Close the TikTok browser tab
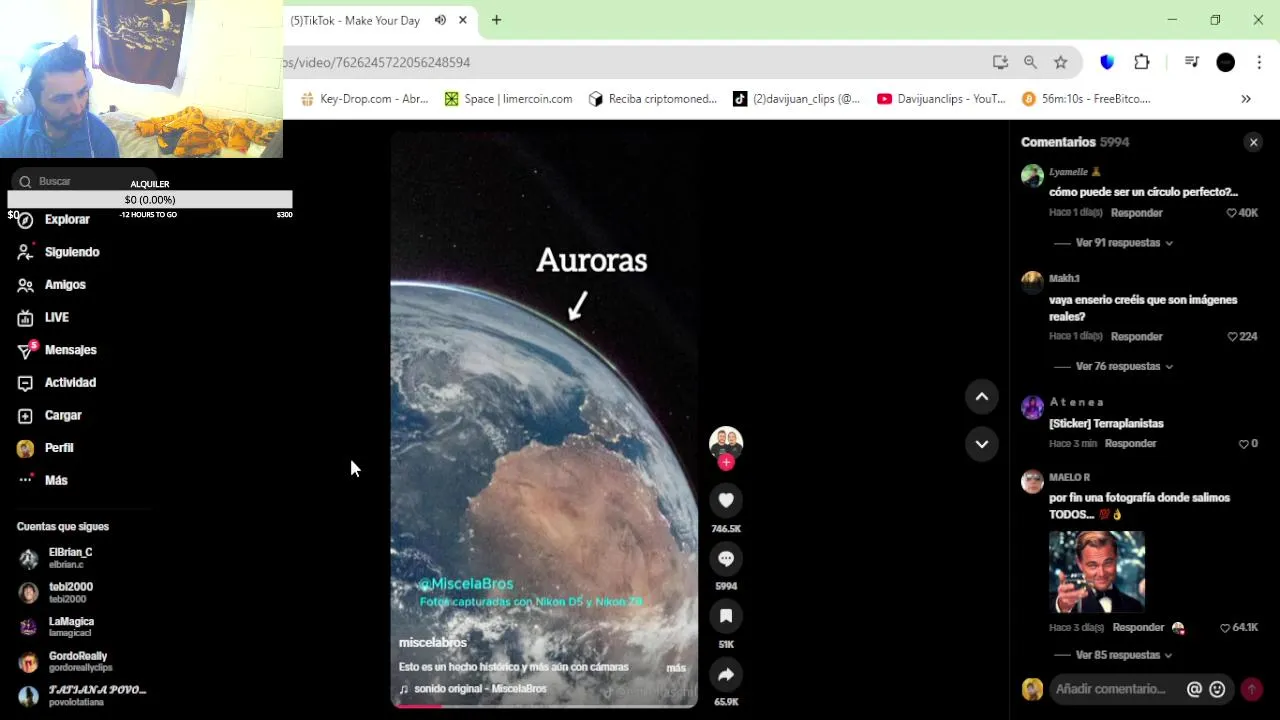 [x=463, y=20]
